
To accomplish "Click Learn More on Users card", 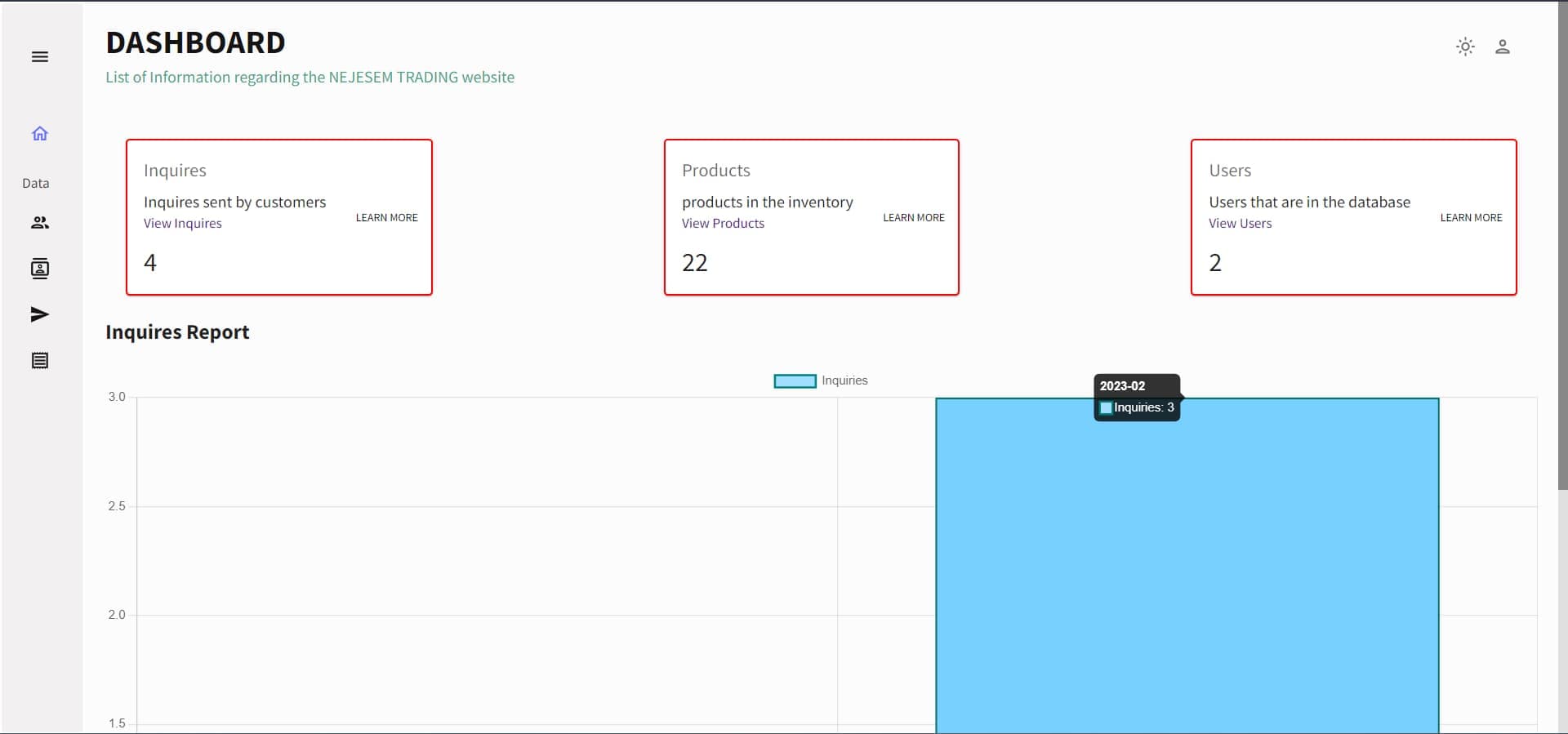I will tap(1470, 218).
